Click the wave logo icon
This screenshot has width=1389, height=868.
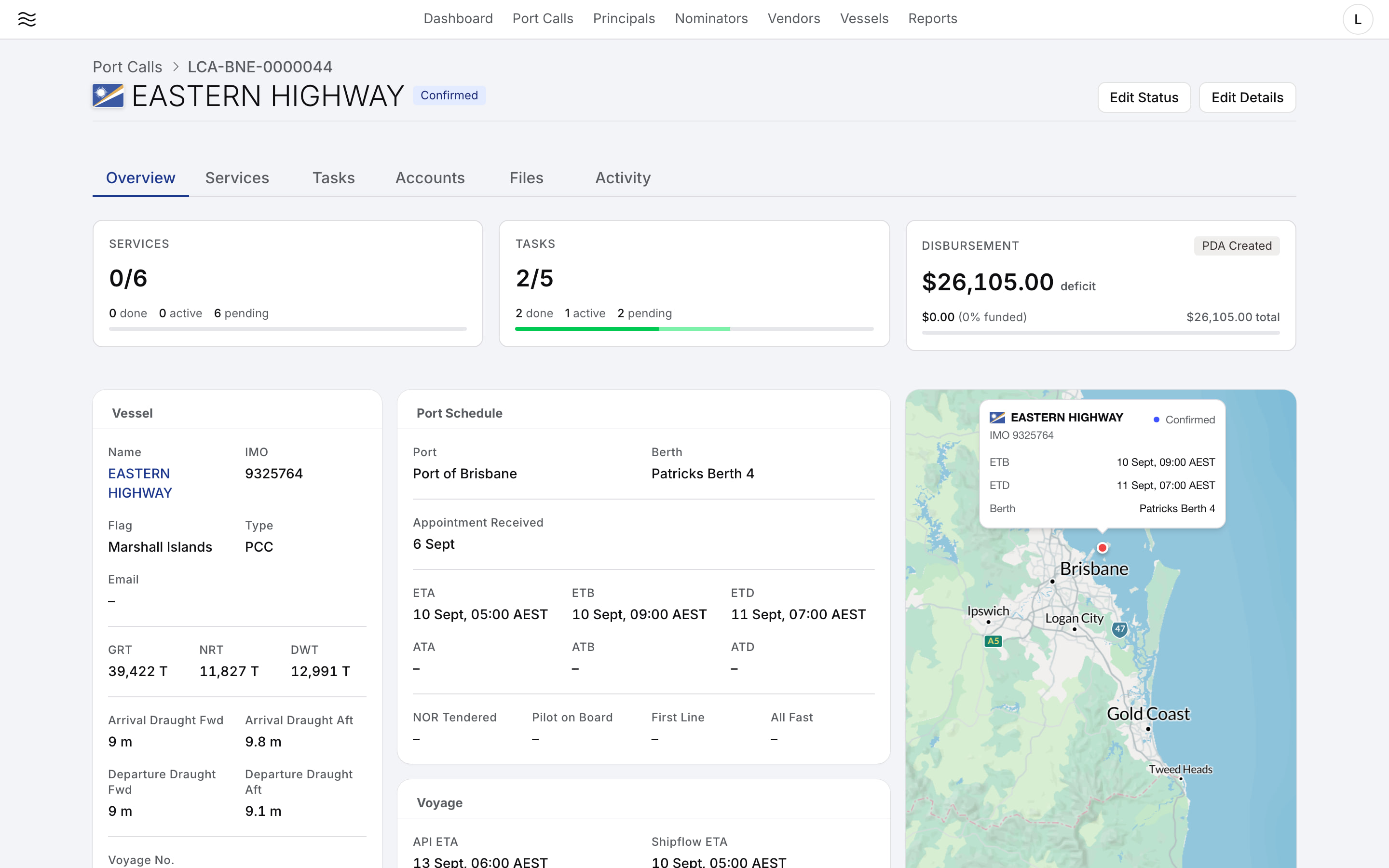[27, 19]
